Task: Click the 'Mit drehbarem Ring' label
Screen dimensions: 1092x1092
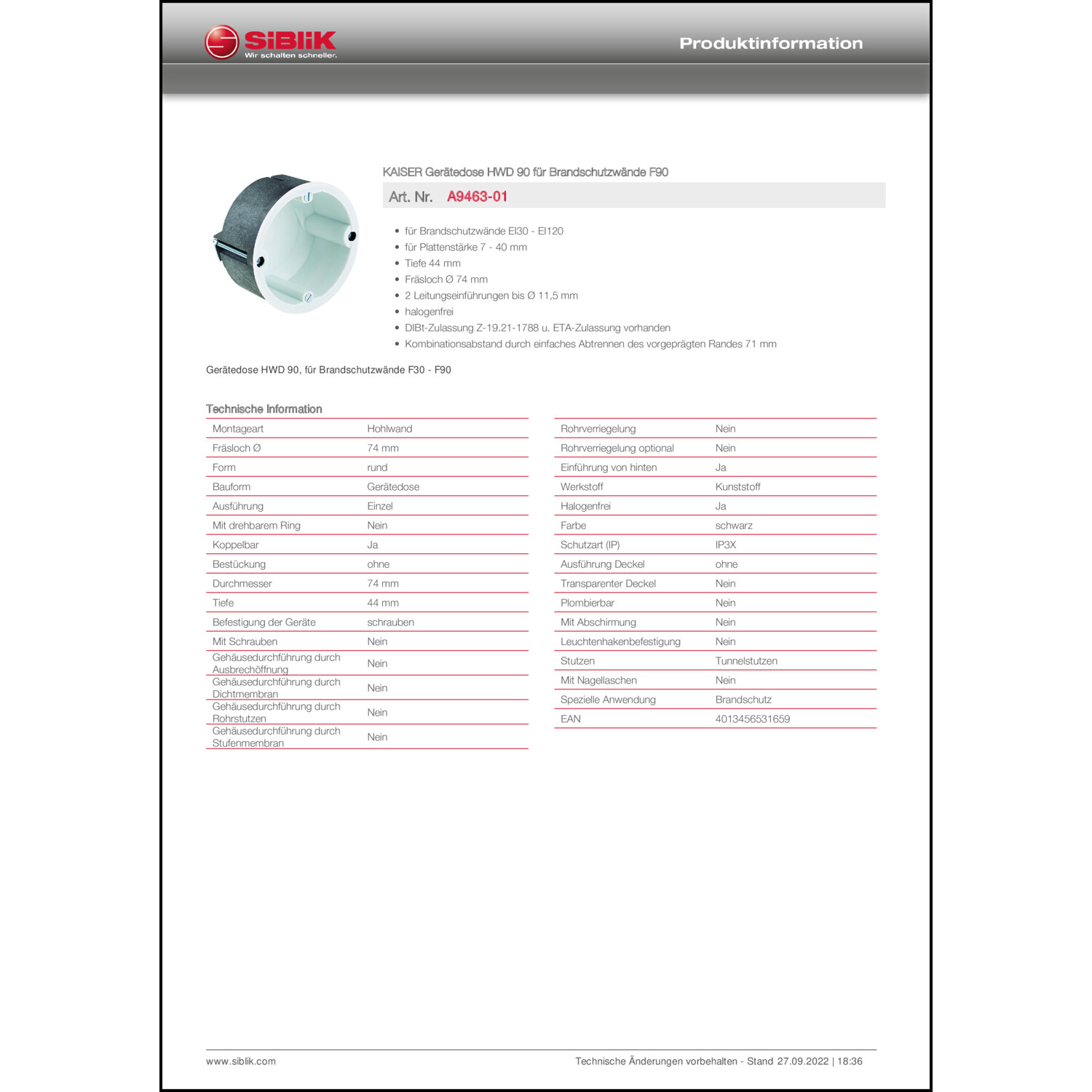Action: [256, 526]
